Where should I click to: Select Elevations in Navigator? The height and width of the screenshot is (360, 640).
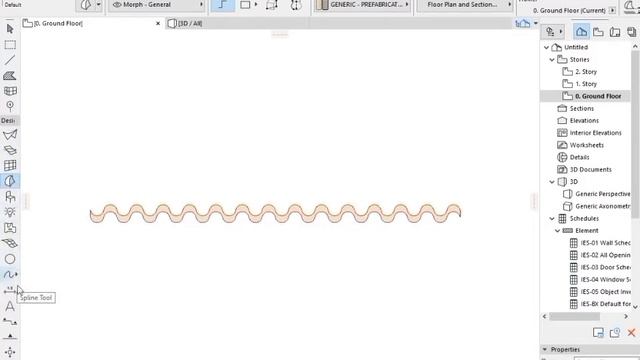tap(584, 121)
